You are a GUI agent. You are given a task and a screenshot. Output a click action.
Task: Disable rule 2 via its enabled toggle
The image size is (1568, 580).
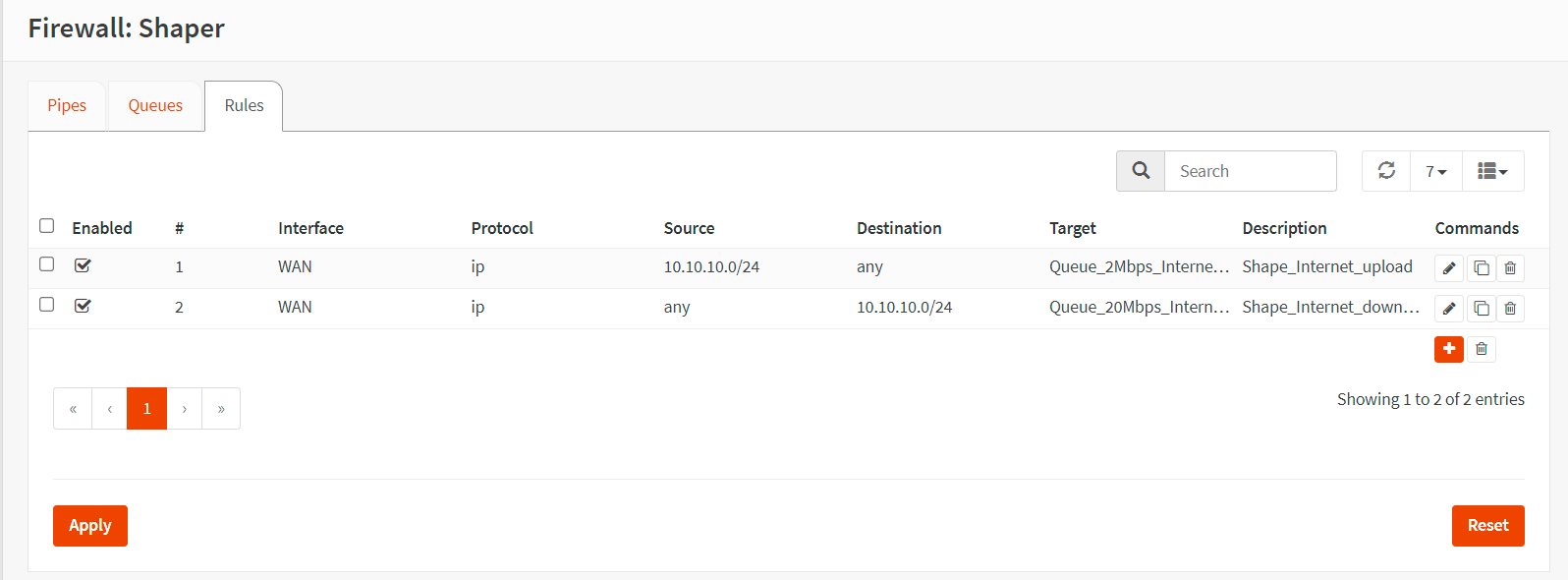tap(83, 306)
